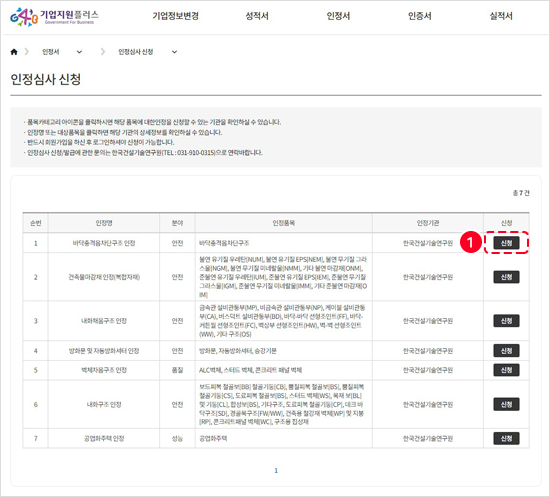Open the 성적서 menu
The width and height of the screenshot is (550, 497).
257,16
